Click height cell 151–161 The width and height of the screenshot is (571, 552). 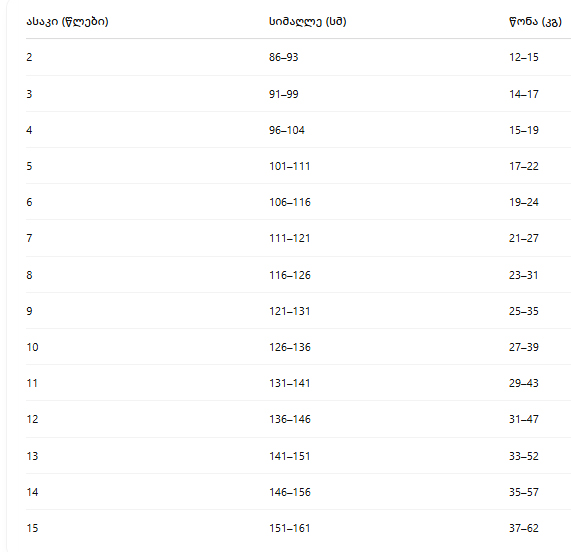290,528
